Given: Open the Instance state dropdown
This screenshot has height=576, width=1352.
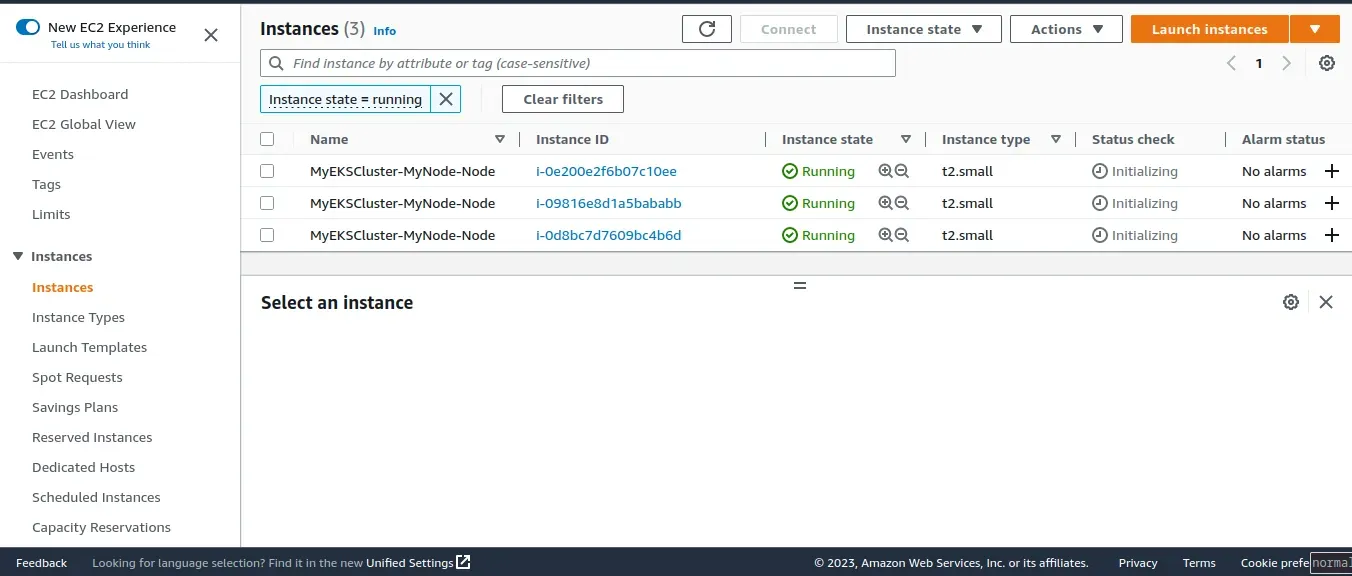Looking at the screenshot, I should 923,29.
